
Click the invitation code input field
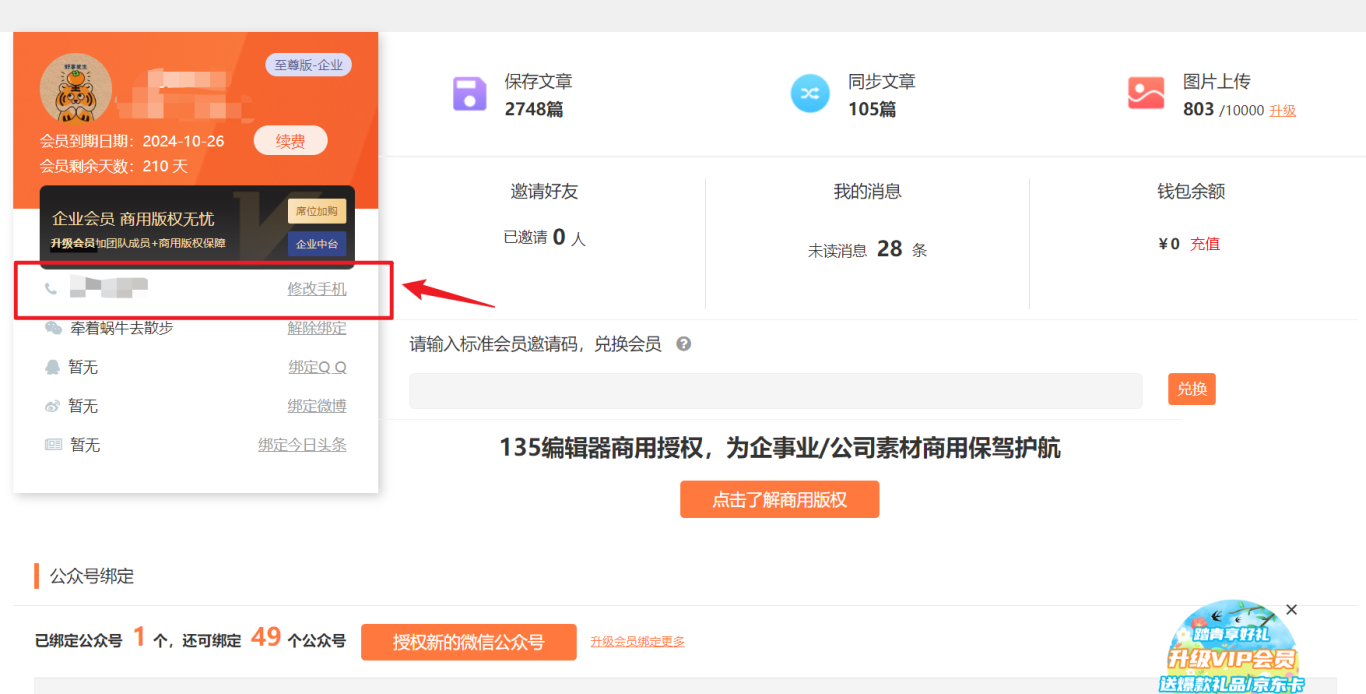point(775,390)
